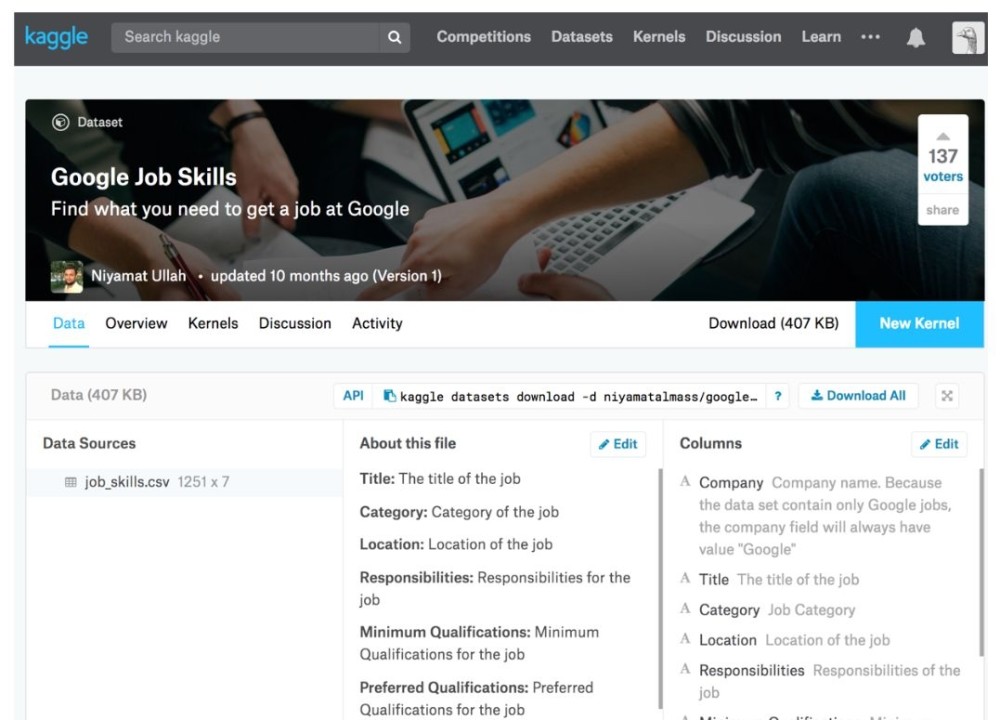
Task: Click the Responsibilities column type icon
Action: pyautogui.click(x=686, y=669)
